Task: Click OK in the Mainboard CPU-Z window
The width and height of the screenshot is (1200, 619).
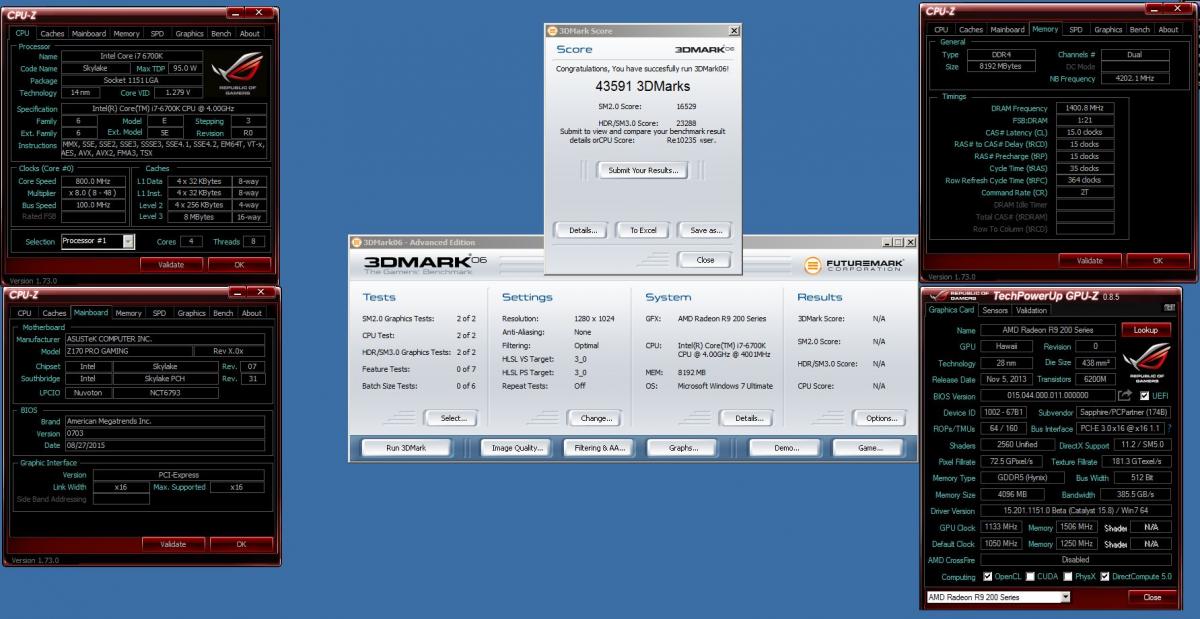Action: tap(241, 544)
